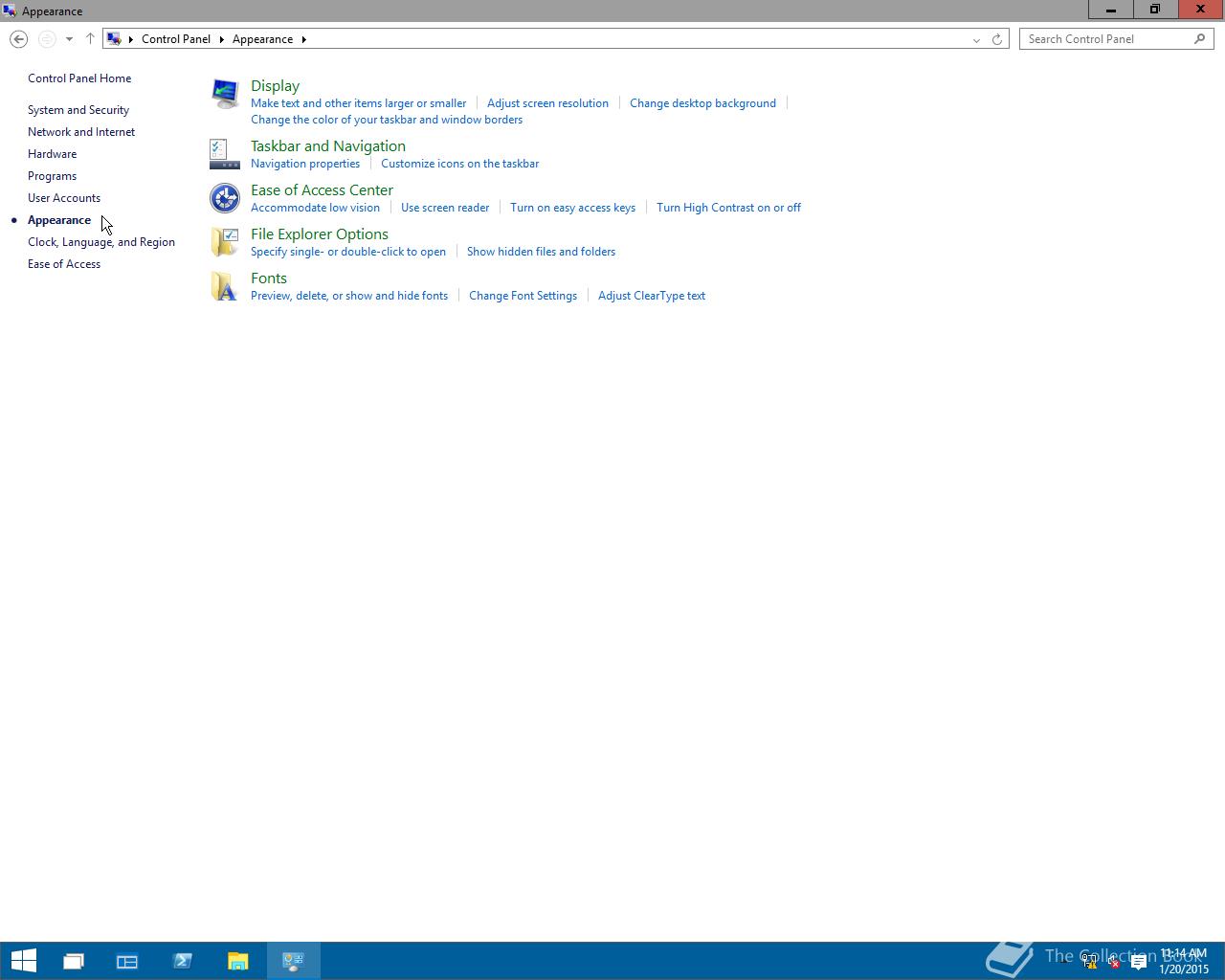Select Appearance in the sidebar
The height and width of the screenshot is (980, 1225).
coord(59,220)
